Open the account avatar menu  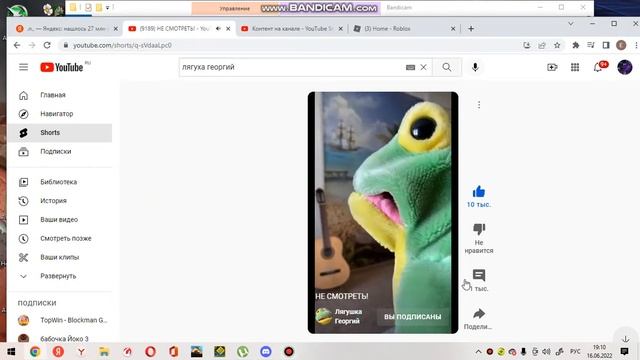624,67
